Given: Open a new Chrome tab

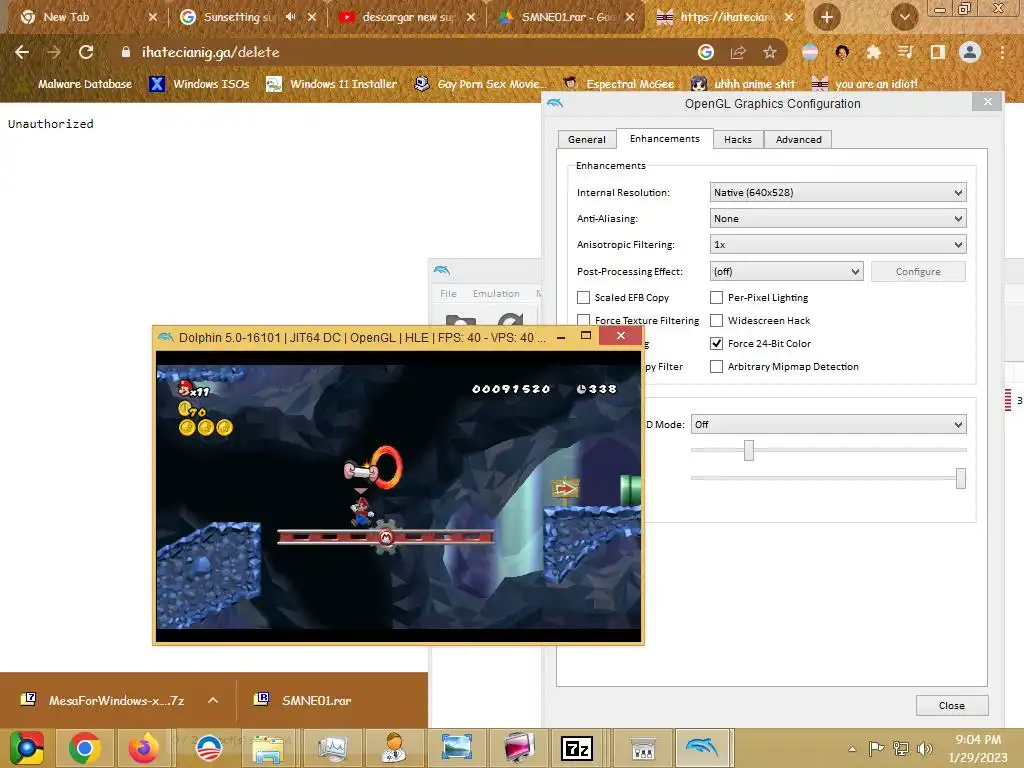Looking at the screenshot, I should [827, 17].
